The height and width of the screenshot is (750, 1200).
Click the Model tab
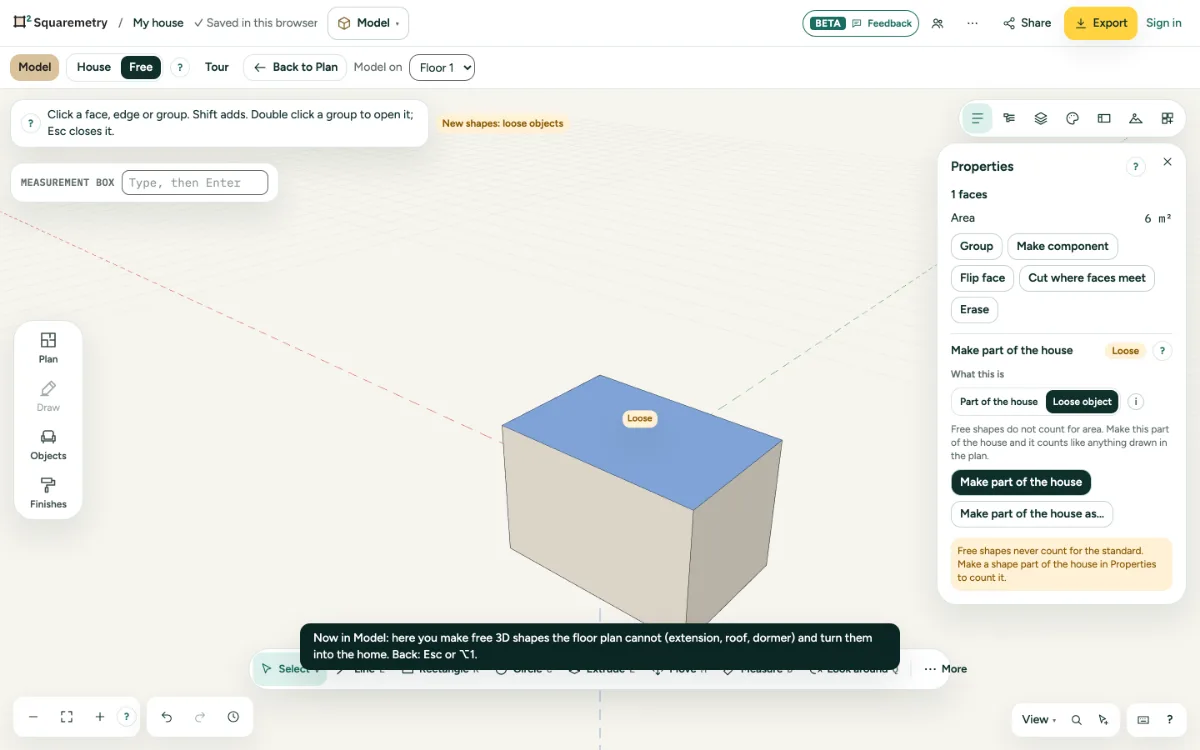coord(35,67)
